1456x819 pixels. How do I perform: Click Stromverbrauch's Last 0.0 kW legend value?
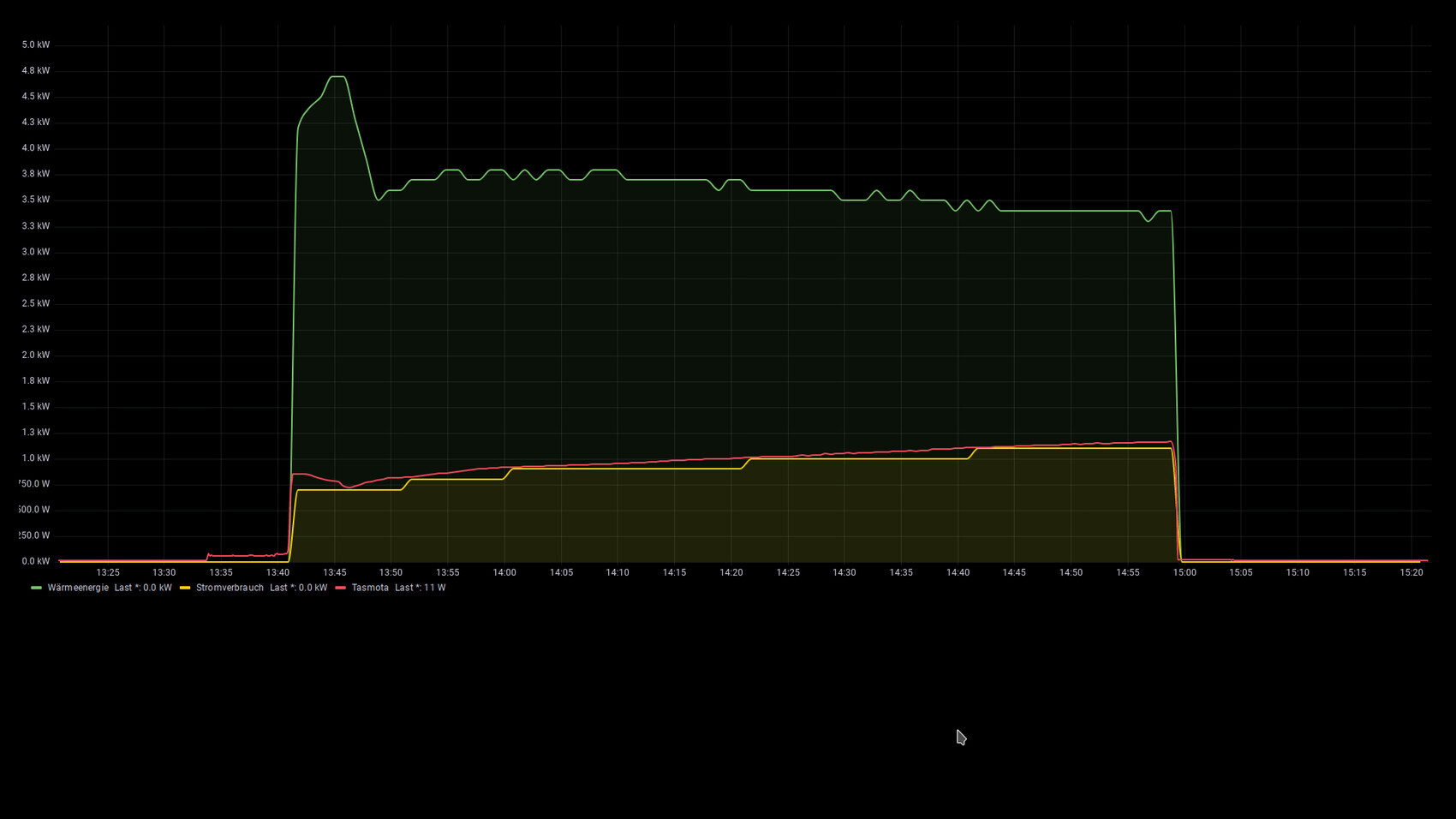pos(298,588)
